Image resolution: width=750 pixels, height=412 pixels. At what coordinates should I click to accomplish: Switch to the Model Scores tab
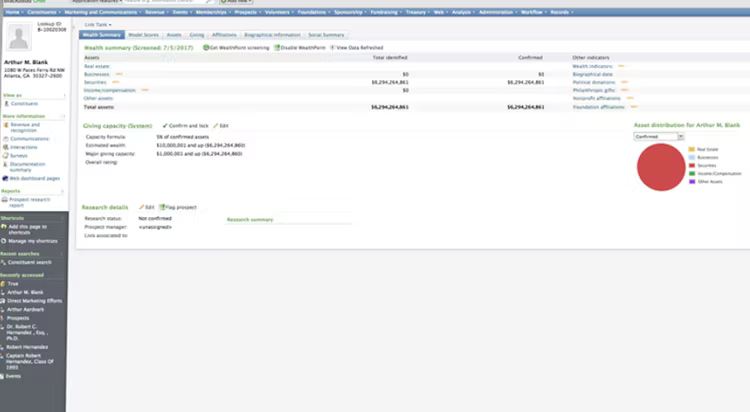click(x=143, y=35)
